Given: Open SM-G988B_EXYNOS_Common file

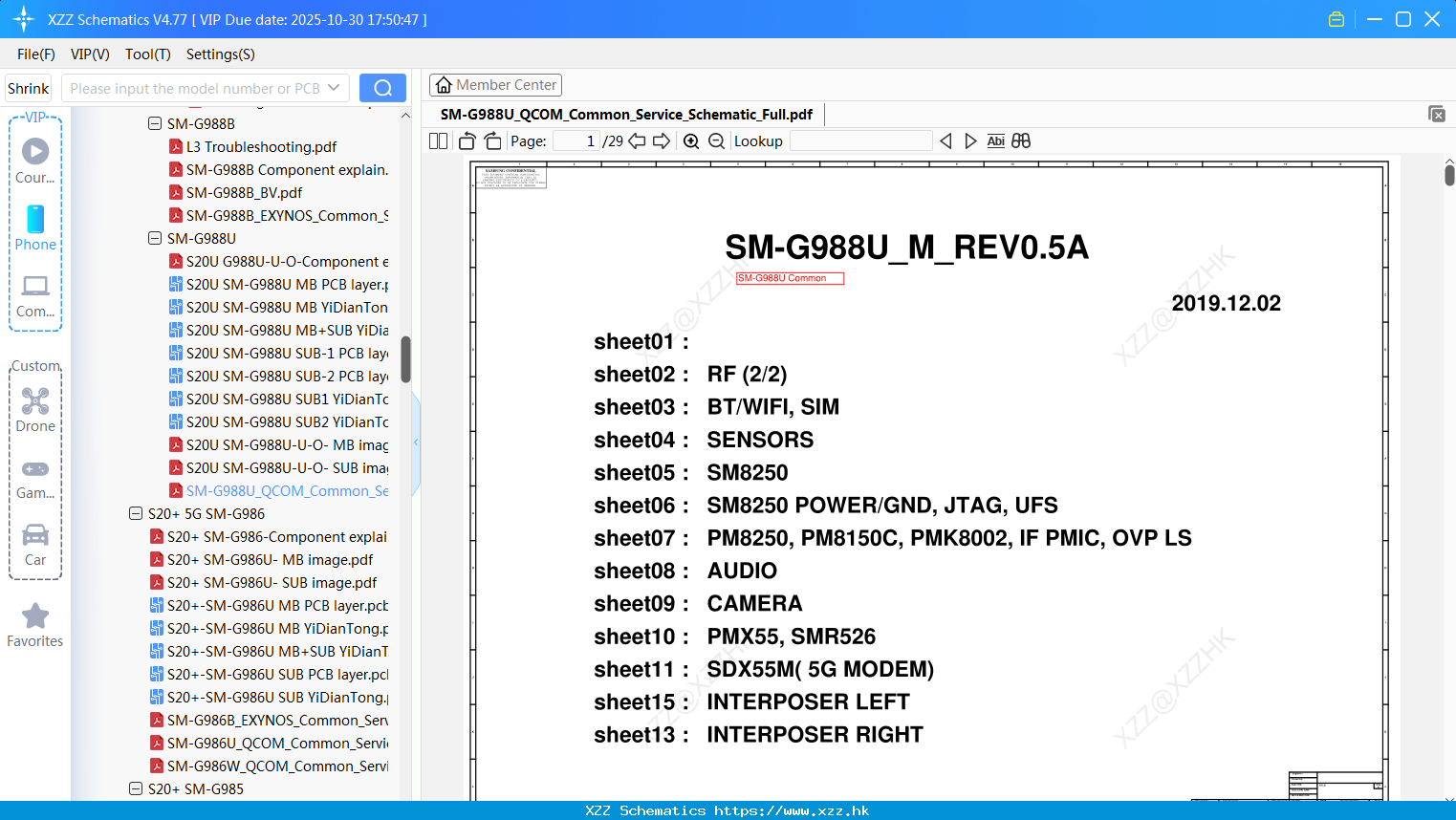Looking at the screenshot, I should click(x=278, y=215).
